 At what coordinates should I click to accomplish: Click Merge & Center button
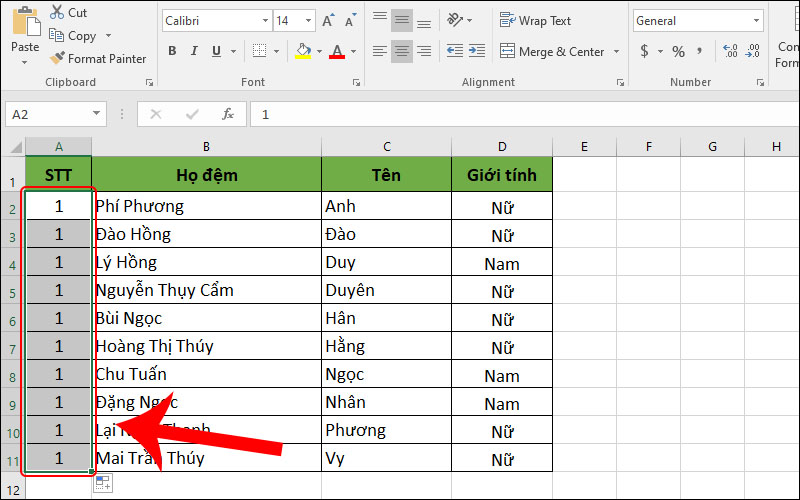(x=552, y=52)
